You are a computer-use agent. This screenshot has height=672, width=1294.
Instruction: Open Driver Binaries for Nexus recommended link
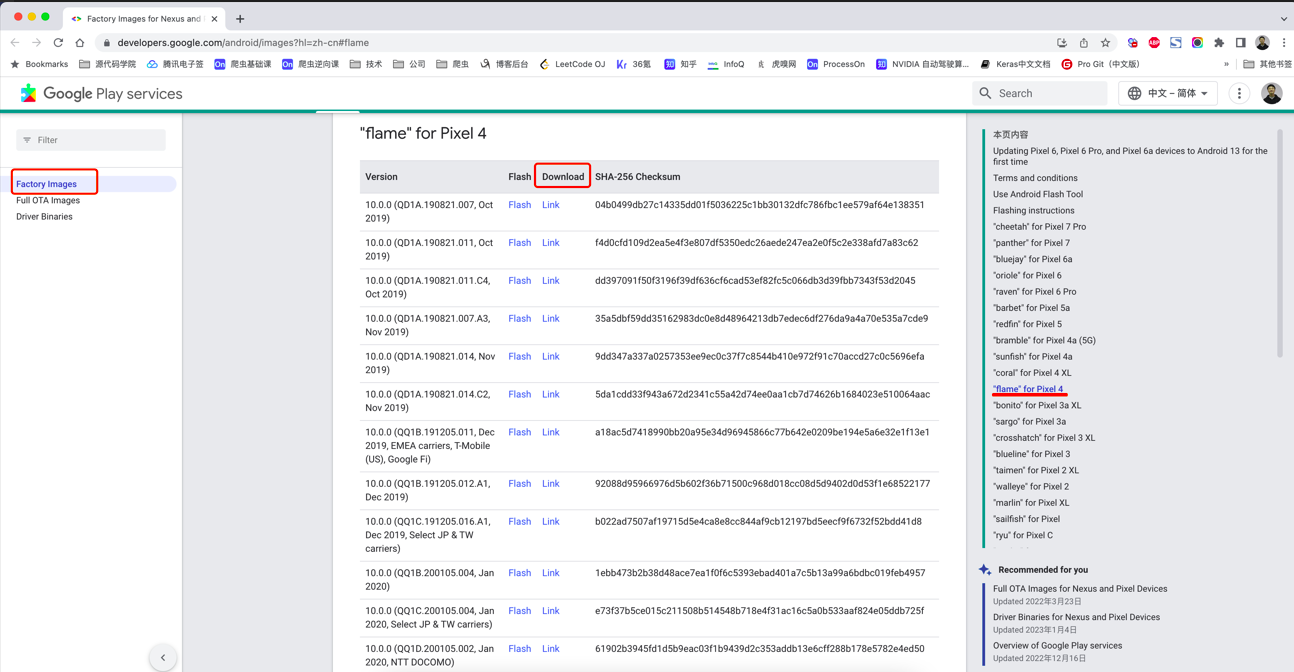tap(1076, 617)
